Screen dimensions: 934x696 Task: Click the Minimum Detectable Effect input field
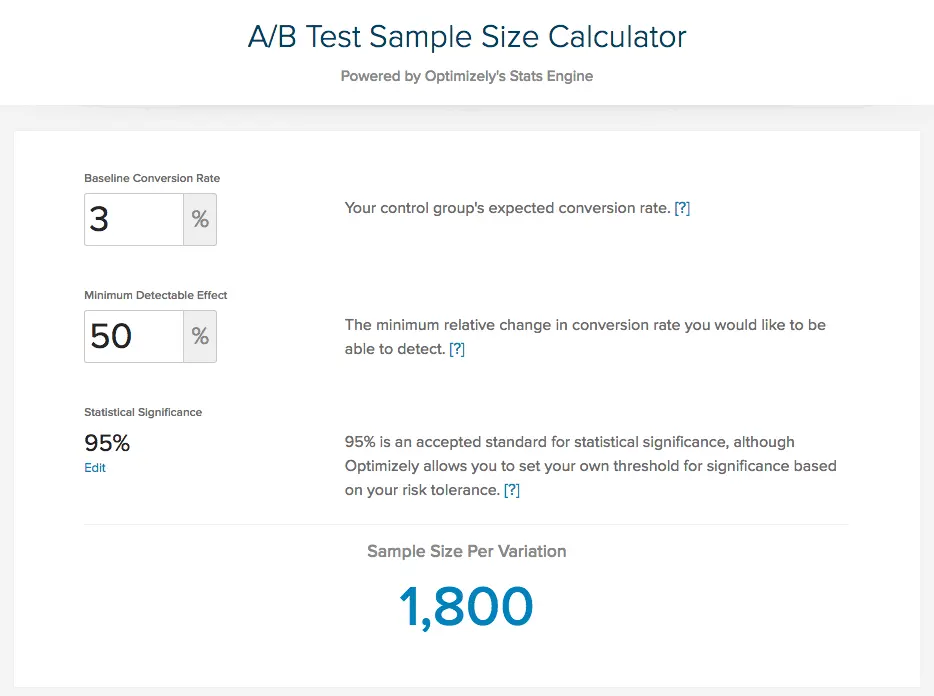[x=134, y=336]
